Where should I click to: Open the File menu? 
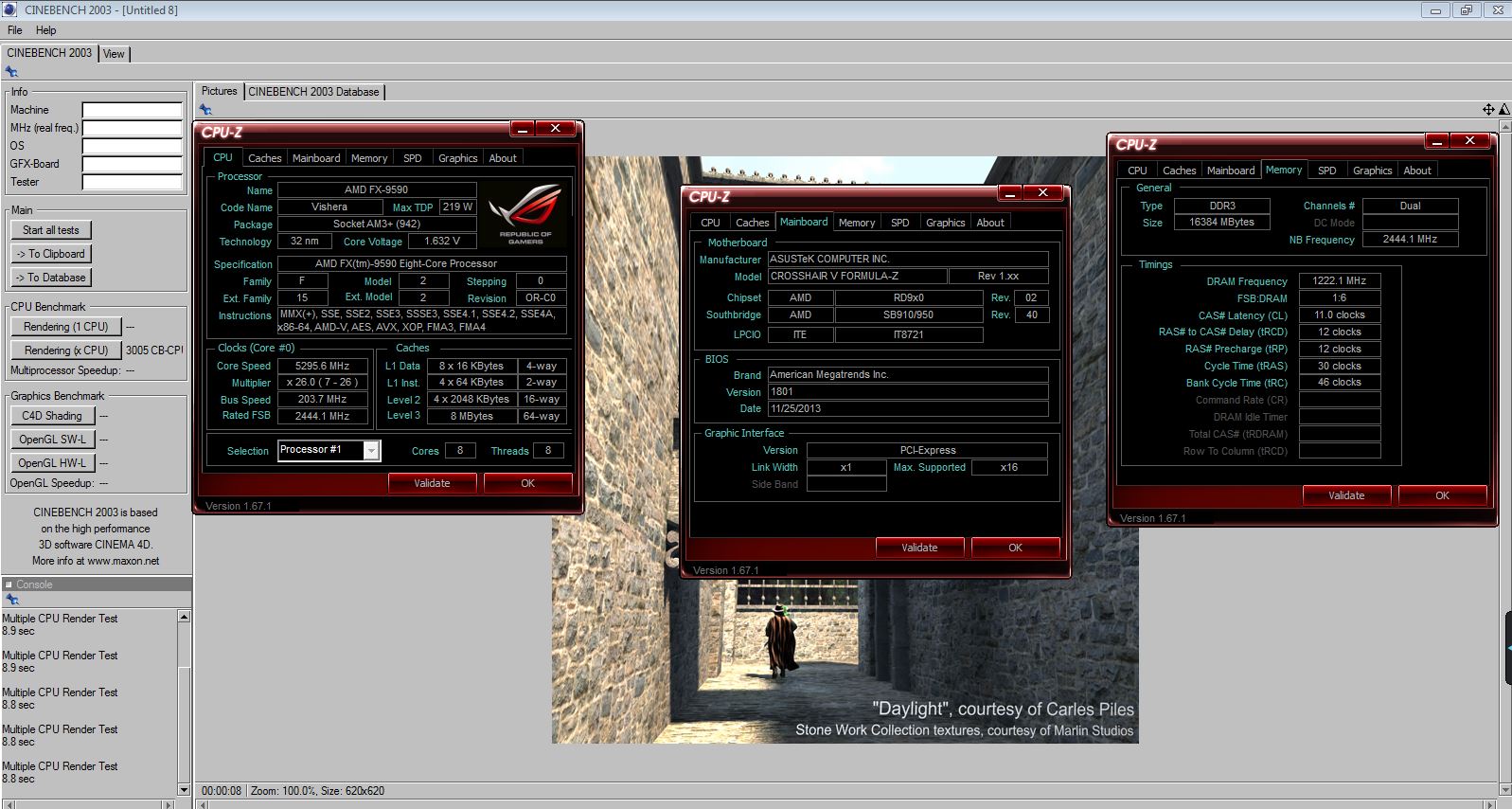point(15,30)
